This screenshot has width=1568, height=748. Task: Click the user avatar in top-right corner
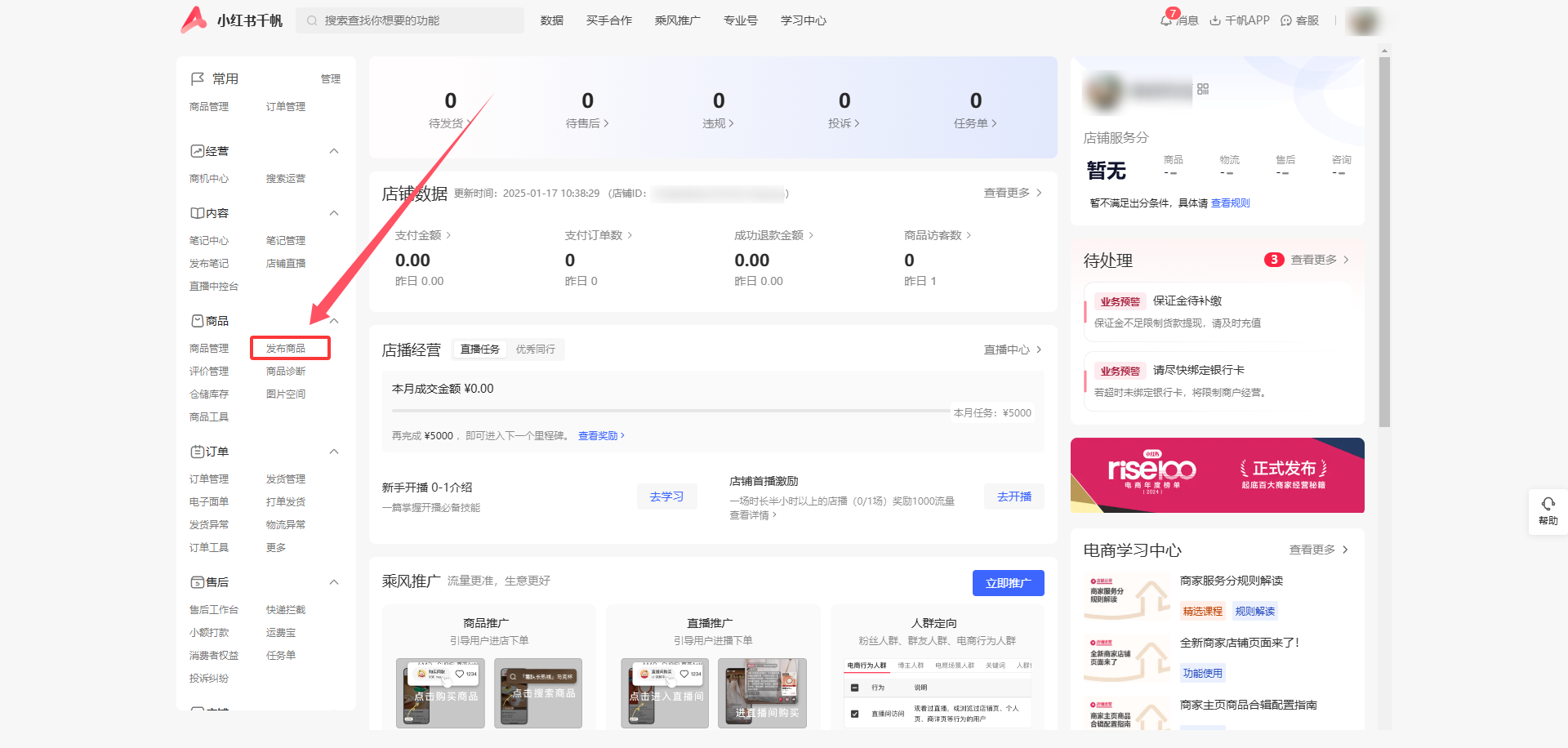pos(1363,21)
